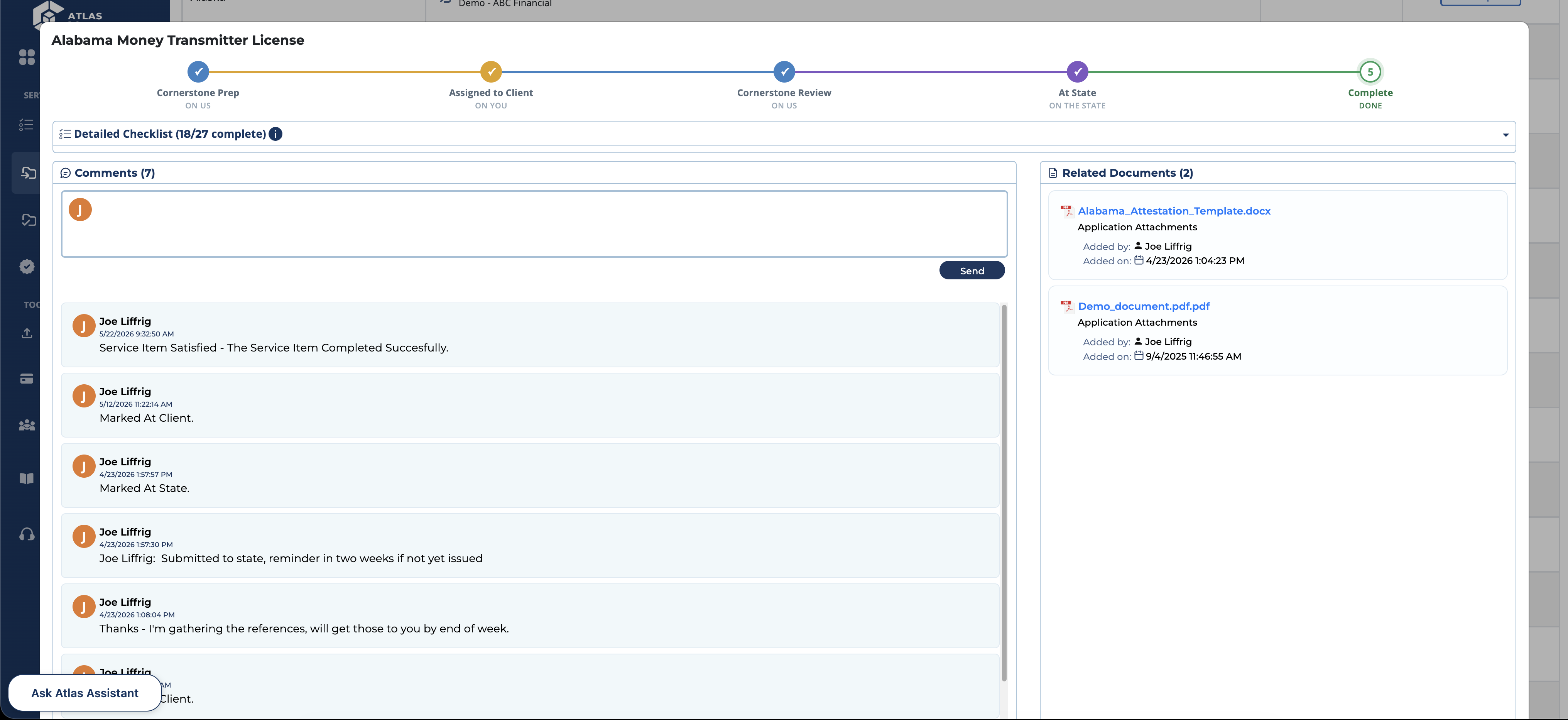Click 'Marked At Client.' comment from 5/12/2026
The width and height of the screenshot is (1568, 720).
pos(146,418)
